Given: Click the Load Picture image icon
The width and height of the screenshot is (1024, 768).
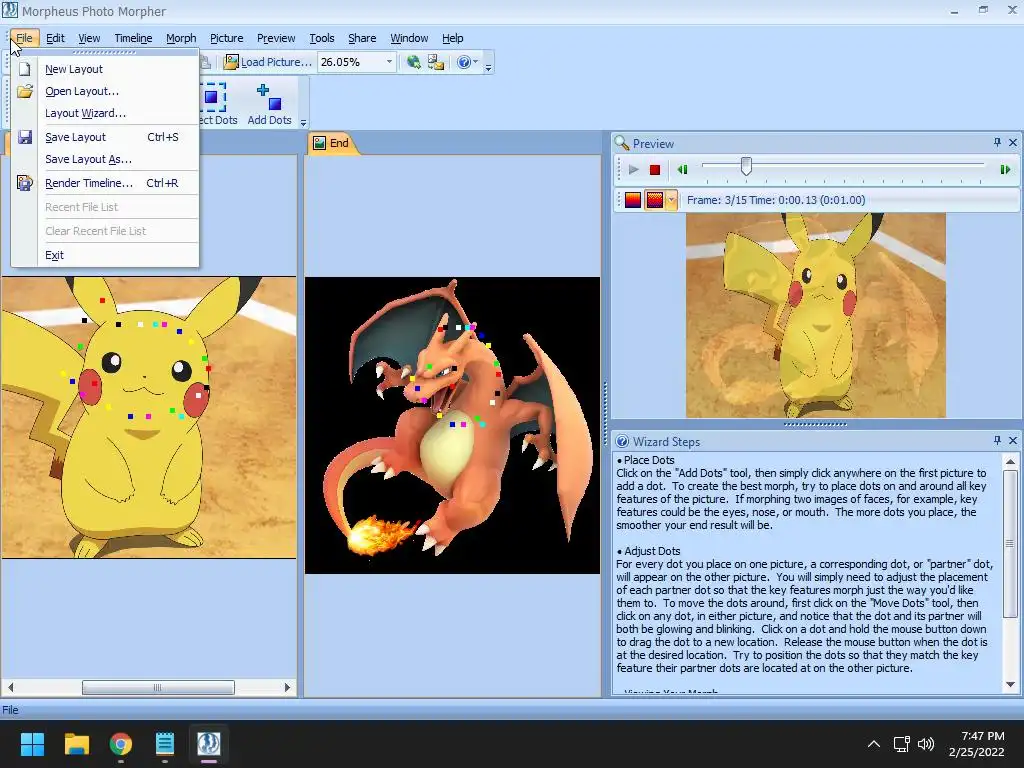Looking at the screenshot, I should [x=231, y=62].
